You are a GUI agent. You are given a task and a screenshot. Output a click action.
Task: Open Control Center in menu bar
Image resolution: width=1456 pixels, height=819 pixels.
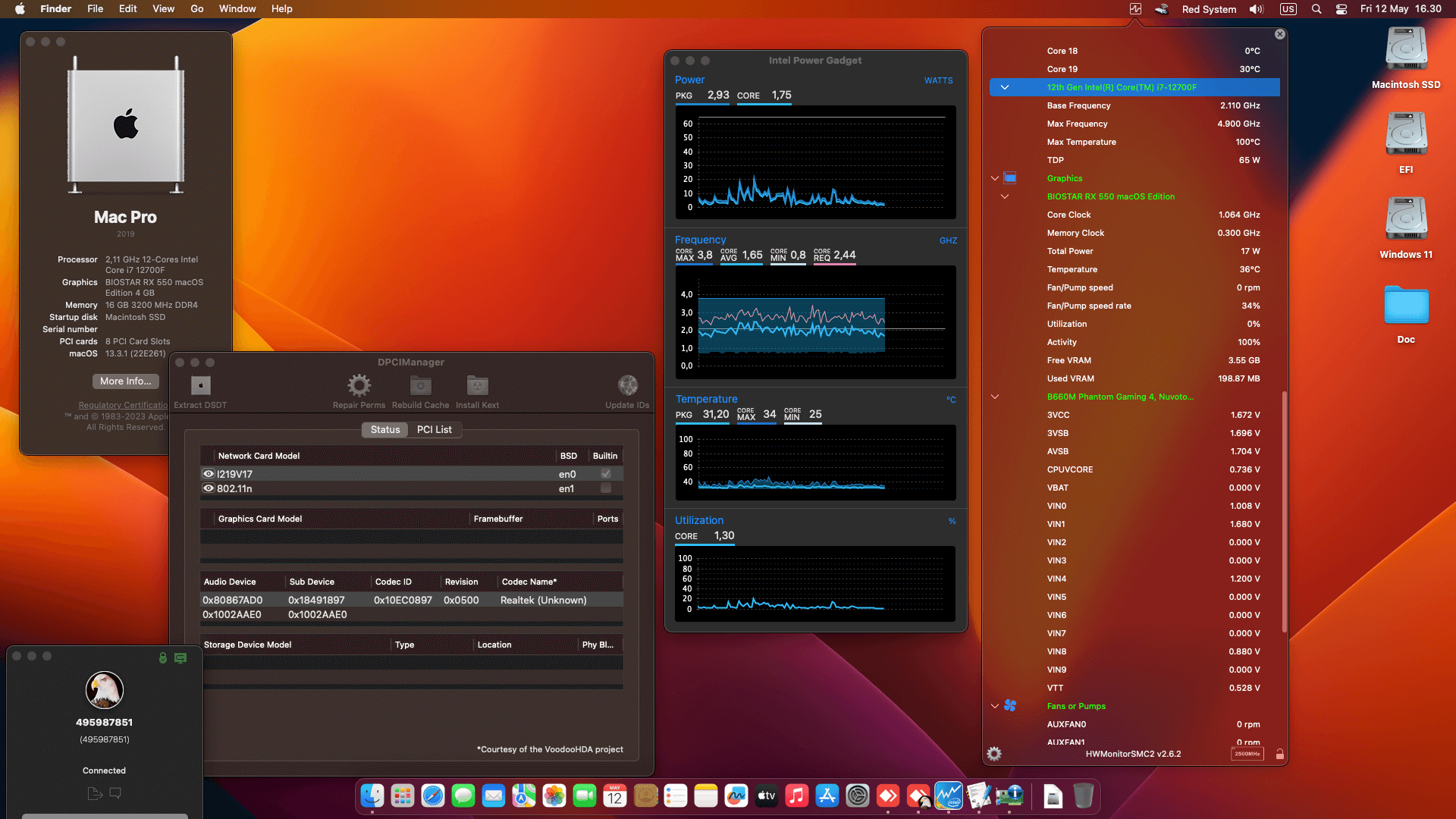(x=1341, y=9)
